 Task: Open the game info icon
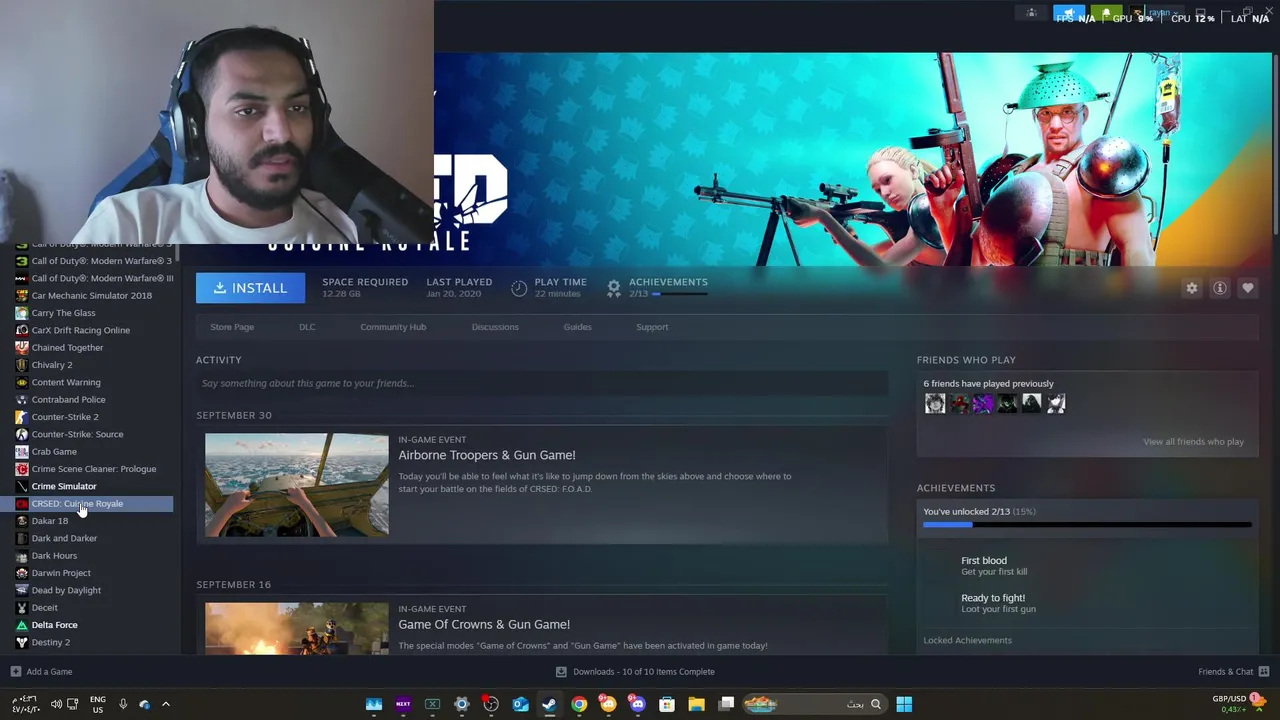point(1220,288)
